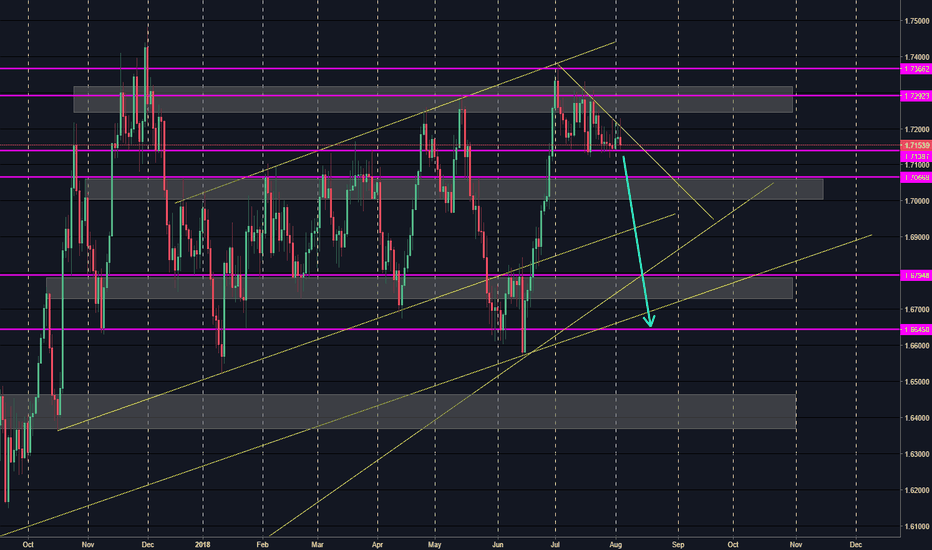932x550 pixels.
Task: Click the Mar label on time axis
Action: (x=317, y=544)
